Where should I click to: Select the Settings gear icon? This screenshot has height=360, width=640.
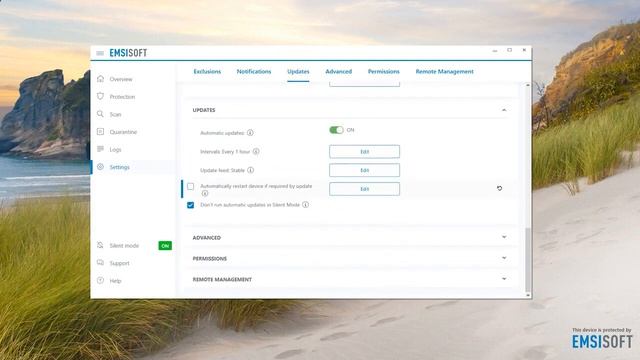[x=100, y=167]
